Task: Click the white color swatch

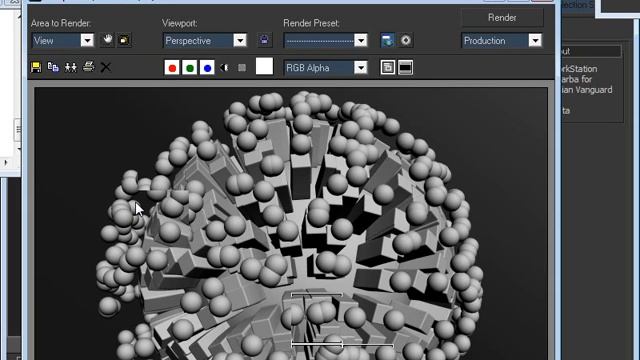Action: [264, 66]
